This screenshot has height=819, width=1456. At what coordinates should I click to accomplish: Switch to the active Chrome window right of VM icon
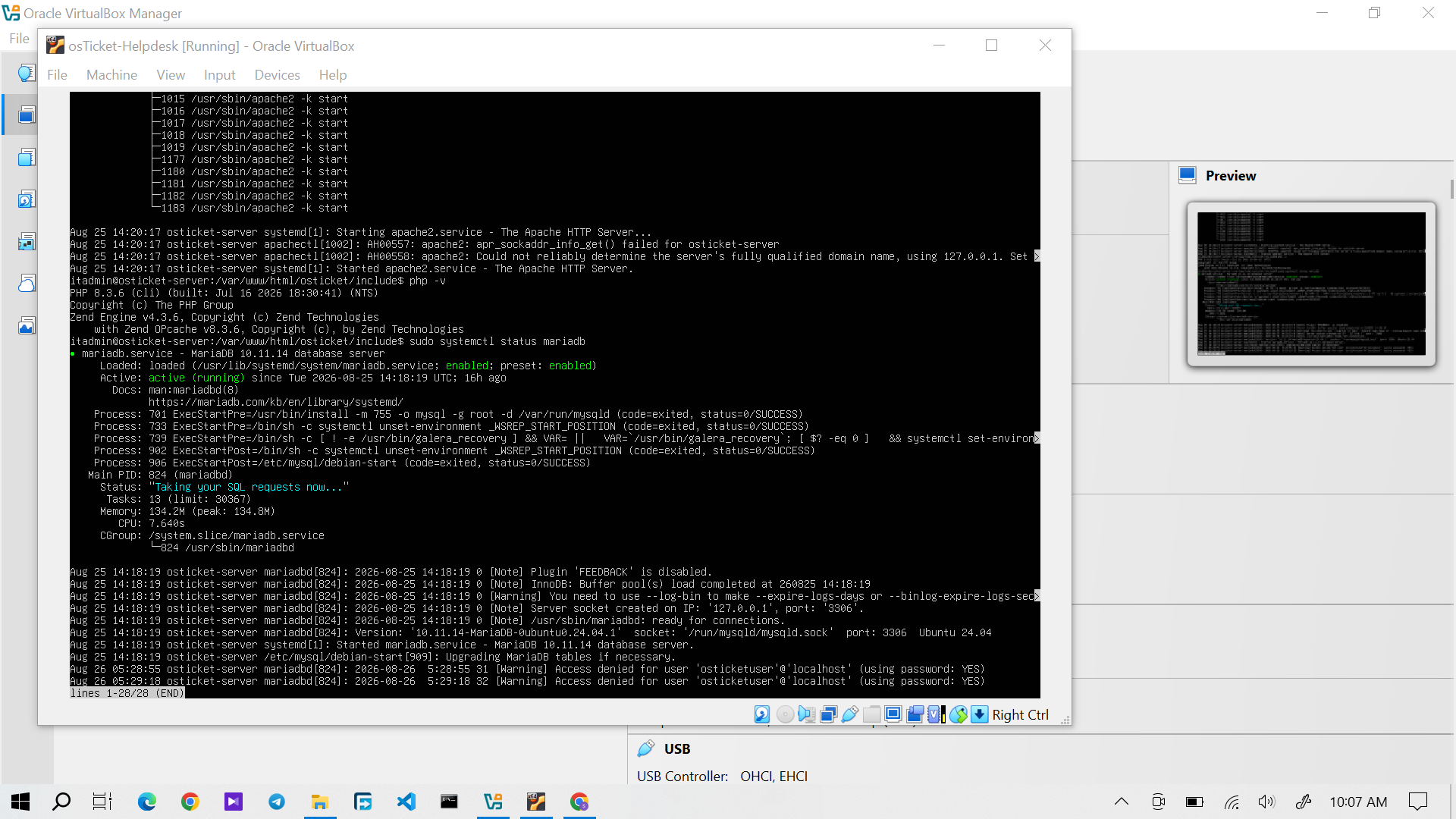pyautogui.click(x=579, y=802)
